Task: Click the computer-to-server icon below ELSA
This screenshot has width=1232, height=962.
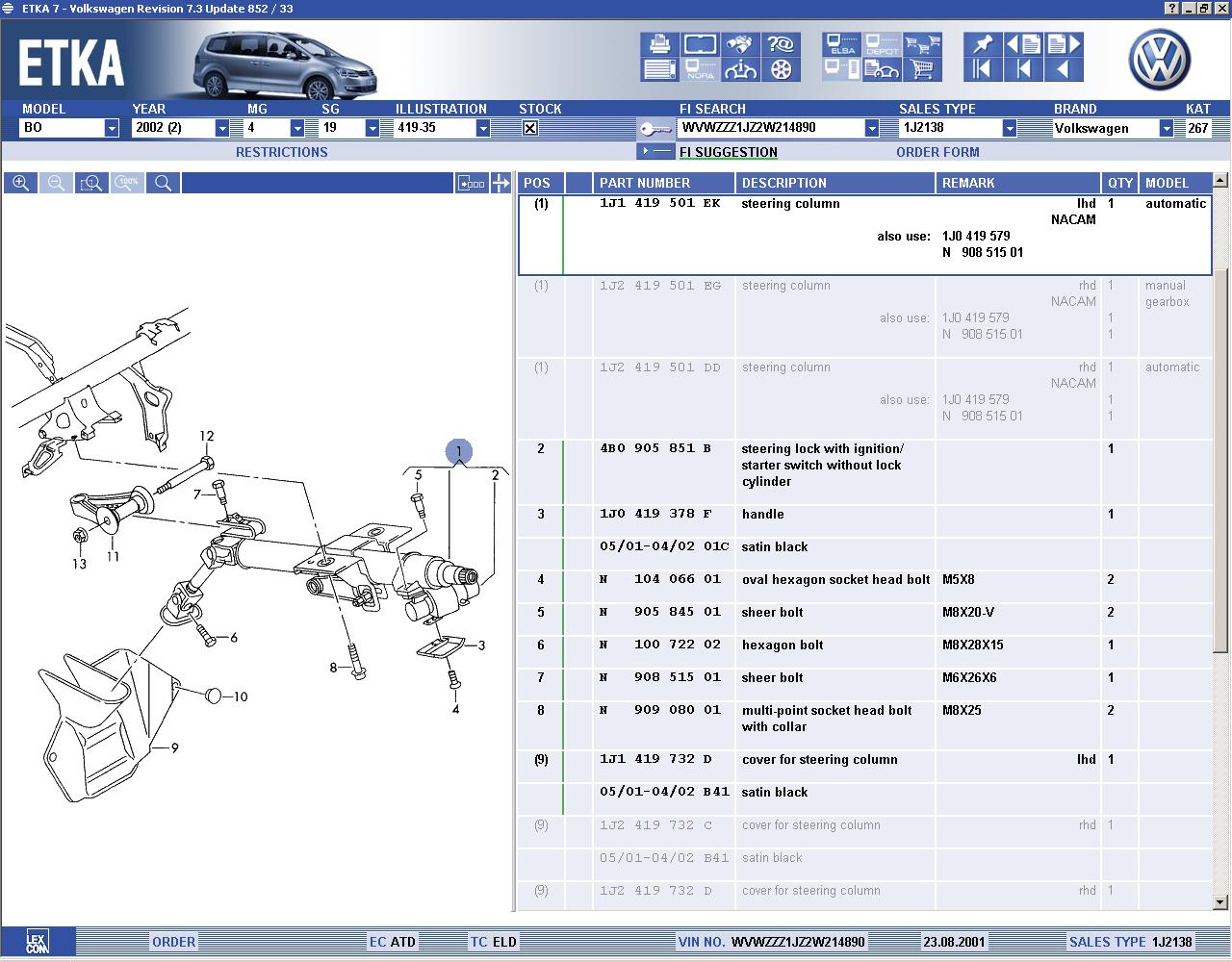Action: tap(841, 69)
